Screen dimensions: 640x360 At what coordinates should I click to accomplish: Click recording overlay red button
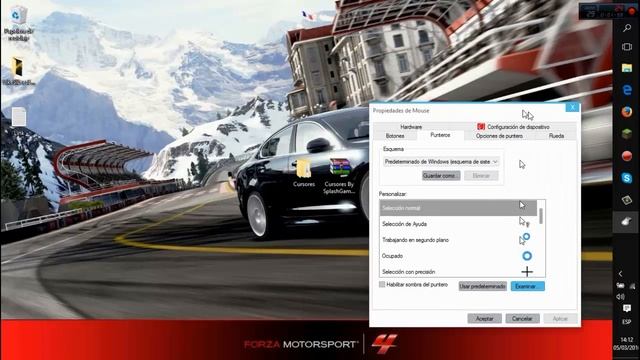(x=632, y=11)
